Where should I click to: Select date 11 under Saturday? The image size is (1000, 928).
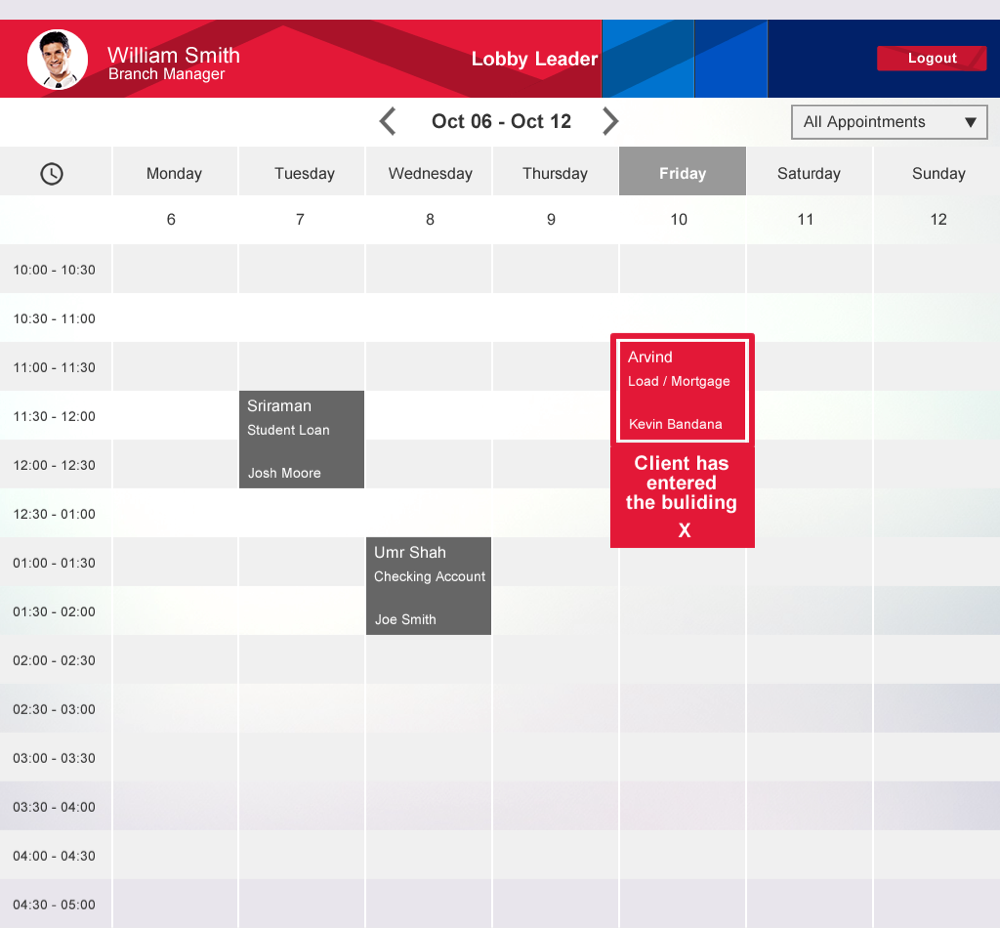[805, 219]
